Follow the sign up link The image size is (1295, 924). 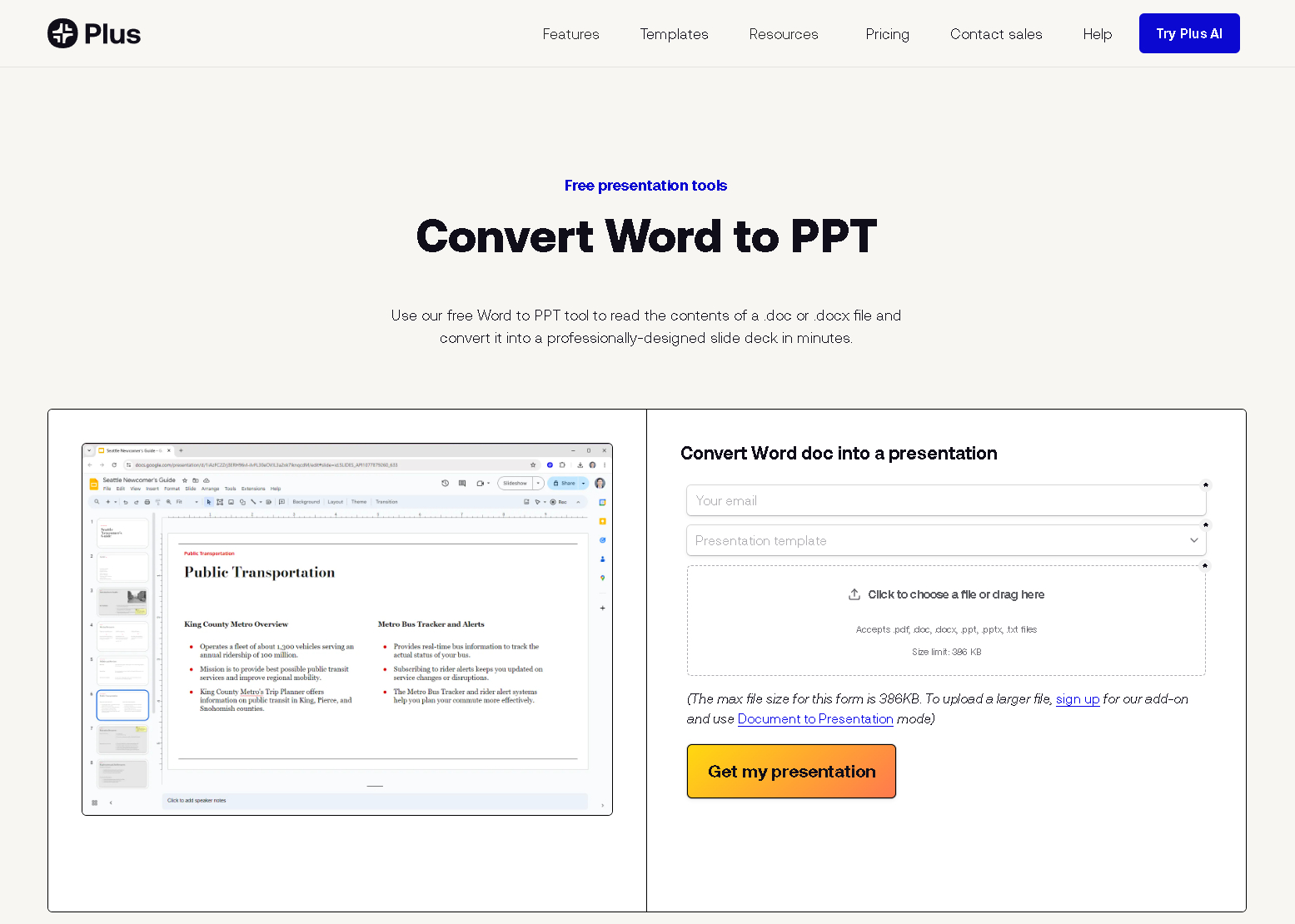tap(1077, 699)
